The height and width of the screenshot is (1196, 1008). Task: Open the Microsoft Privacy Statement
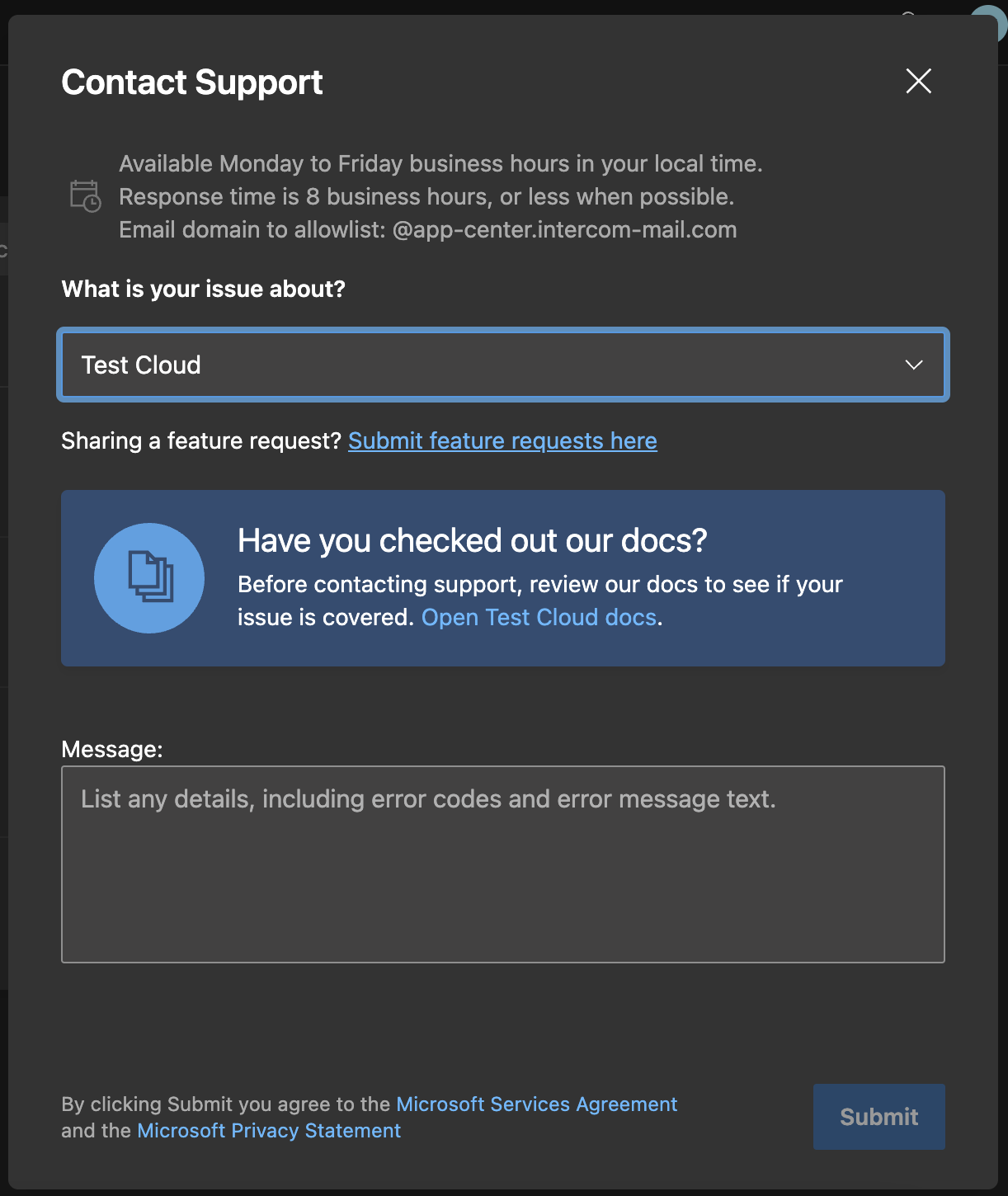269,1131
